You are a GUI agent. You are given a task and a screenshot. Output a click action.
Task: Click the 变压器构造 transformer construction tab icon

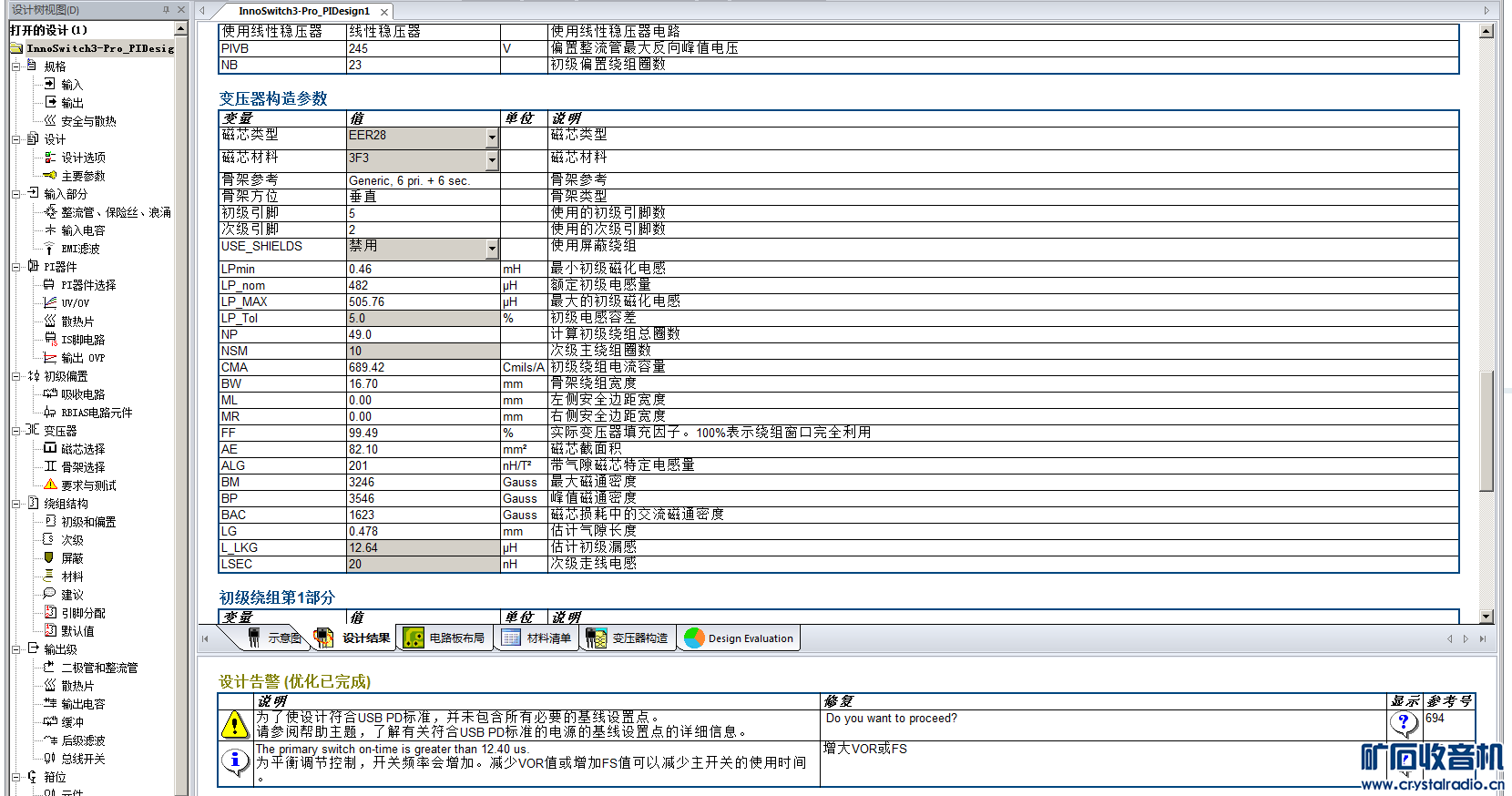[x=597, y=638]
